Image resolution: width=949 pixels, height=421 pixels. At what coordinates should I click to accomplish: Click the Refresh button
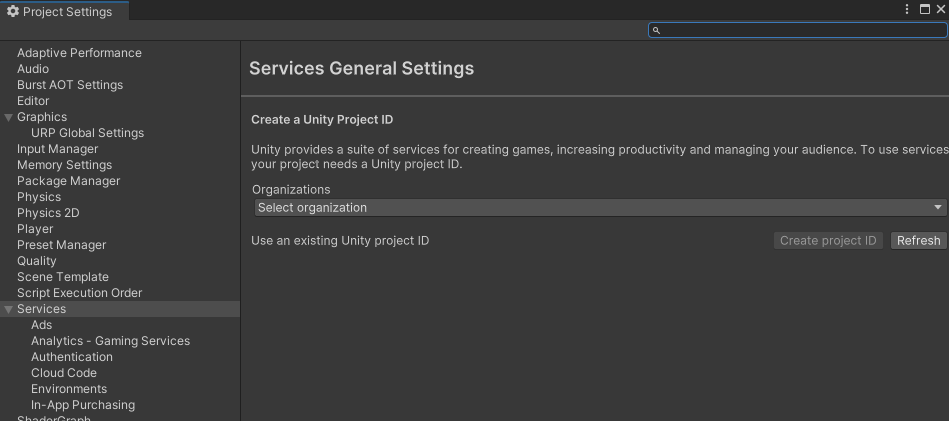point(918,241)
